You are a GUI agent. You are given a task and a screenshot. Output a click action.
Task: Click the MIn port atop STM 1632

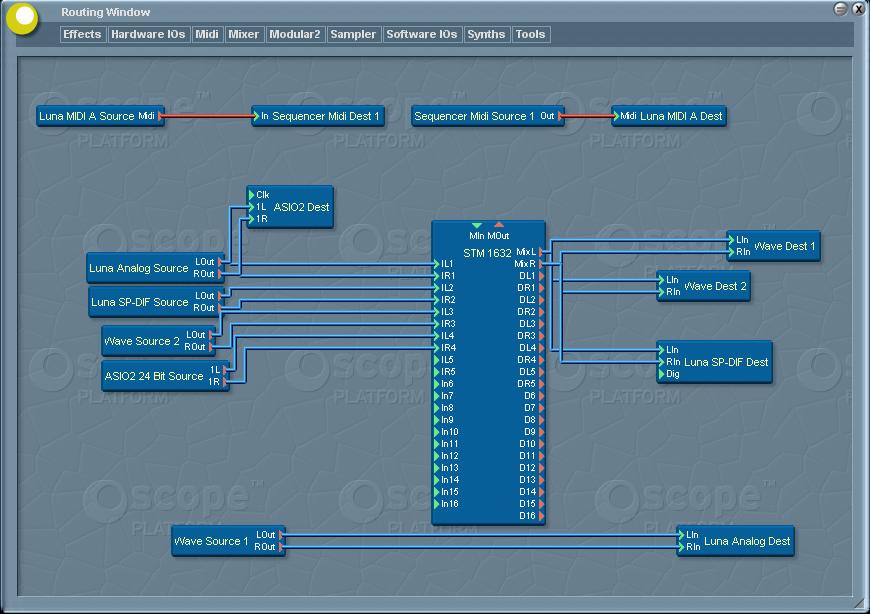(x=477, y=226)
